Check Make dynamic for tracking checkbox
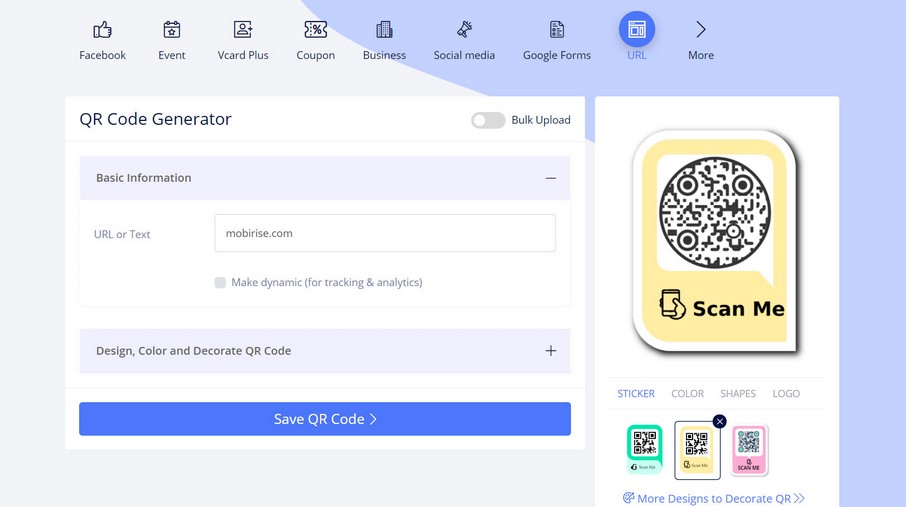The width and height of the screenshot is (906, 507). click(220, 283)
